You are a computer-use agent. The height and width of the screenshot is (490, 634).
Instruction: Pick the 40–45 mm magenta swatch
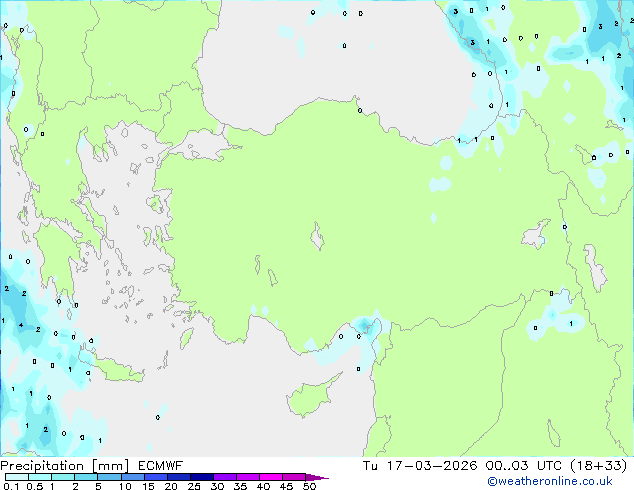point(271,477)
